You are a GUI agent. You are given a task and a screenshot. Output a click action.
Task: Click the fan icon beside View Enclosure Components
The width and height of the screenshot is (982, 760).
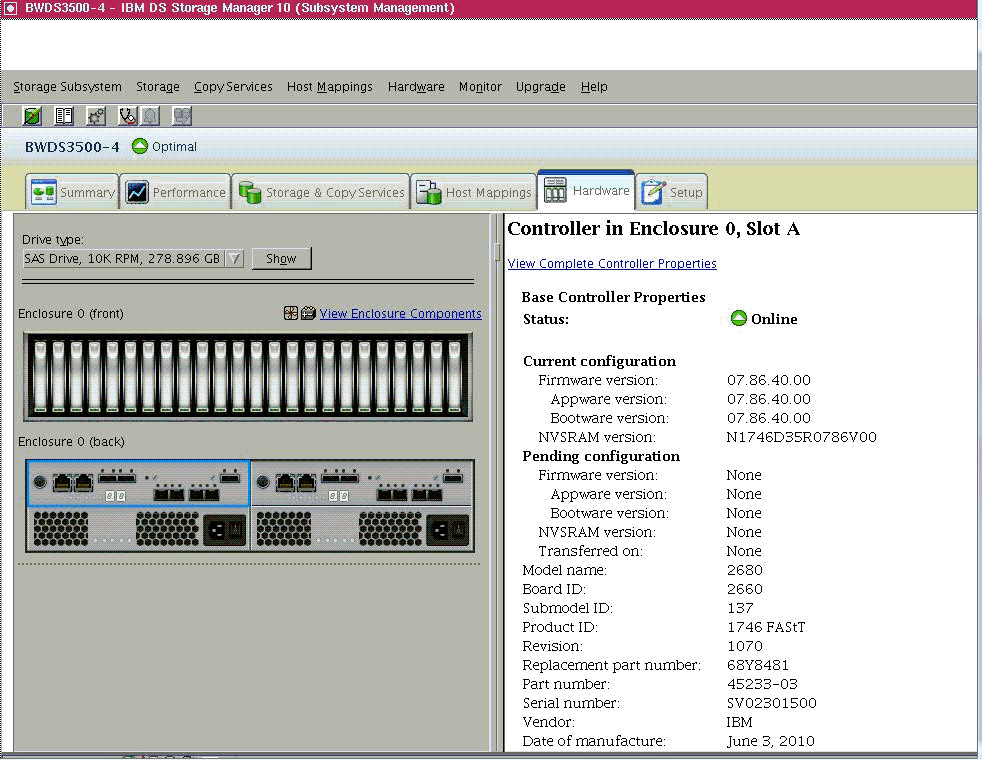pos(289,313)
